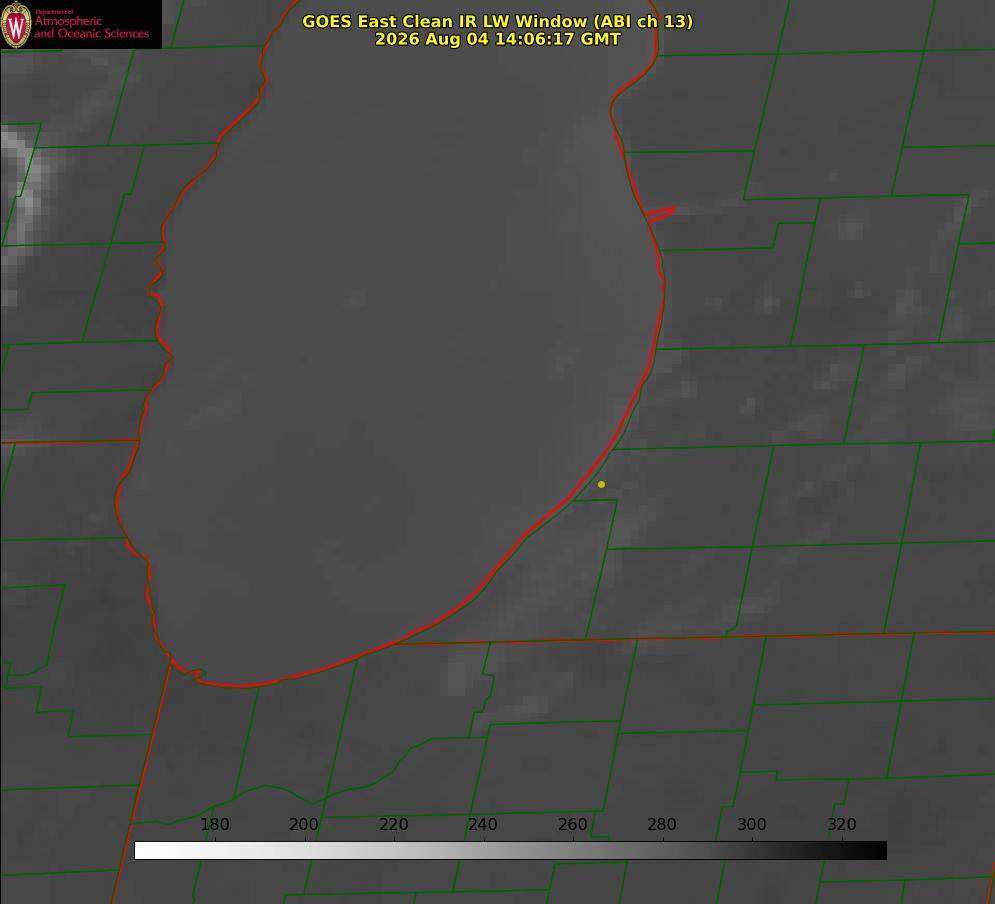The image size is (995, 904).
Task: Click the University of Wisconsin crest logo
Action: click(16, 24)
